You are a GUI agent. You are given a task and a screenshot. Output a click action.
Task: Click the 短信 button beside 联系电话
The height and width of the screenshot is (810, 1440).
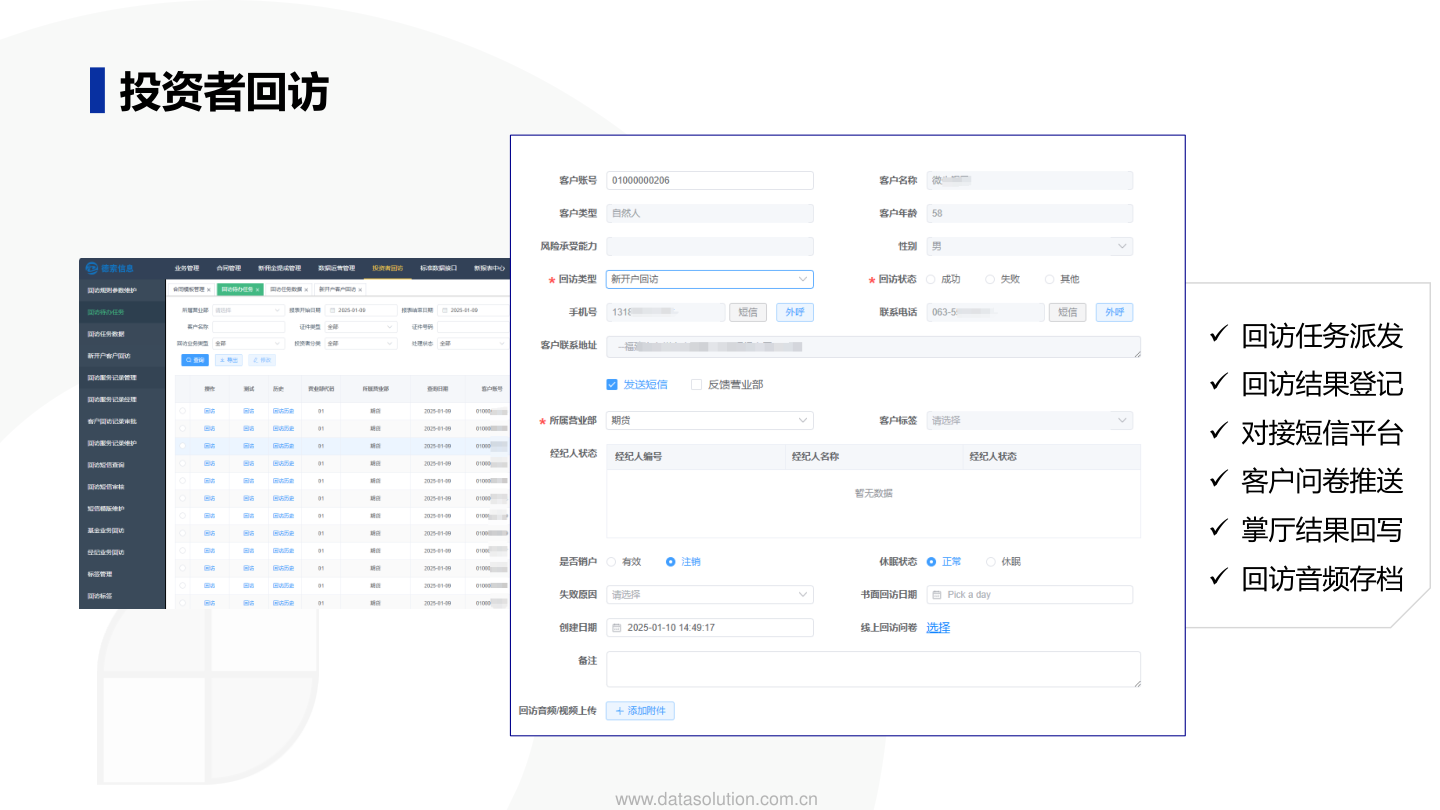[x=1067, y=313]
